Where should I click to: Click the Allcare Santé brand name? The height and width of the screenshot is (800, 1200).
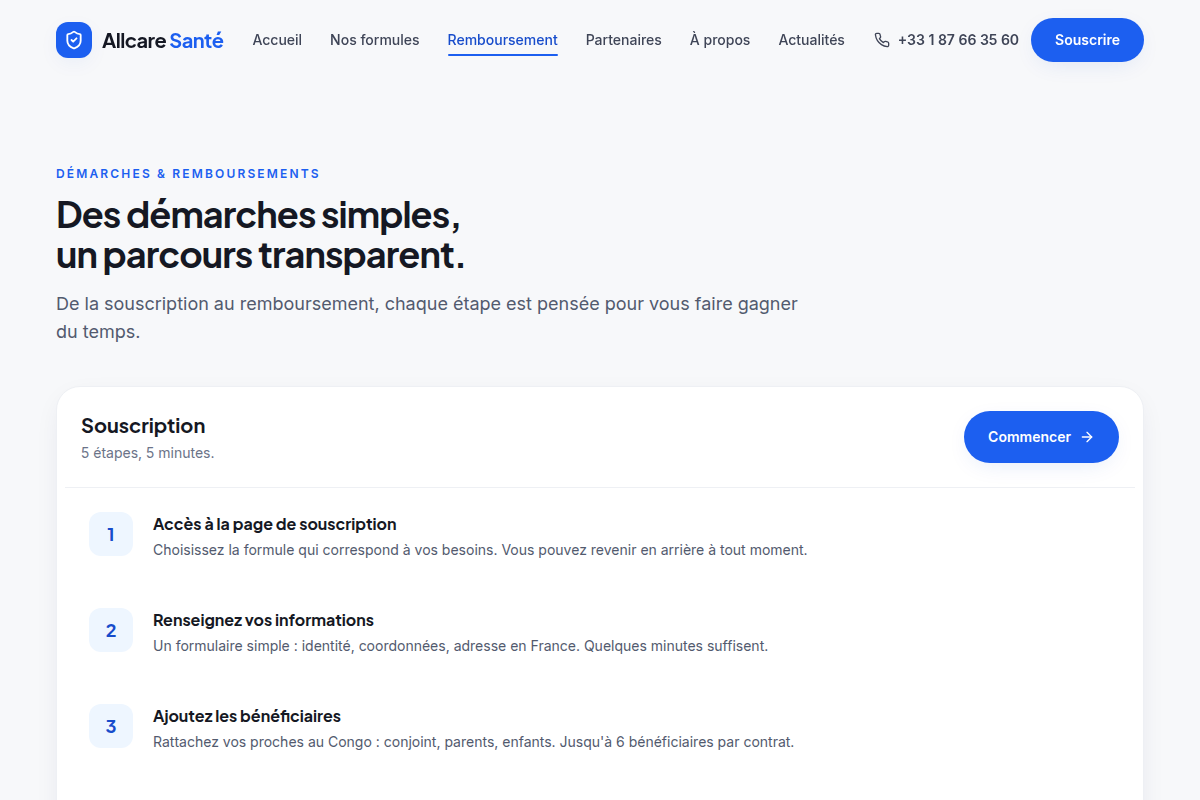163,41
